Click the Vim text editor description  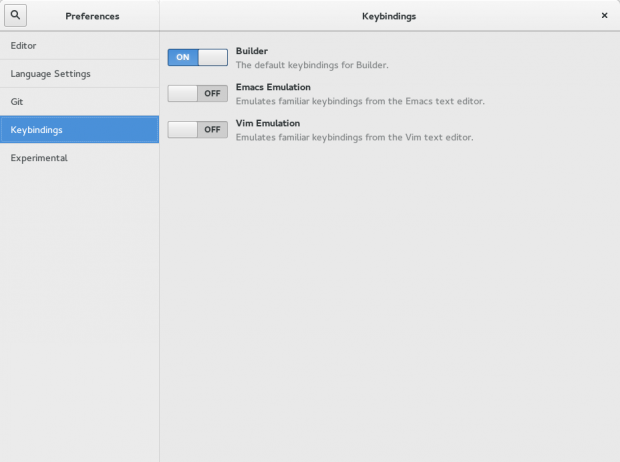354,137
